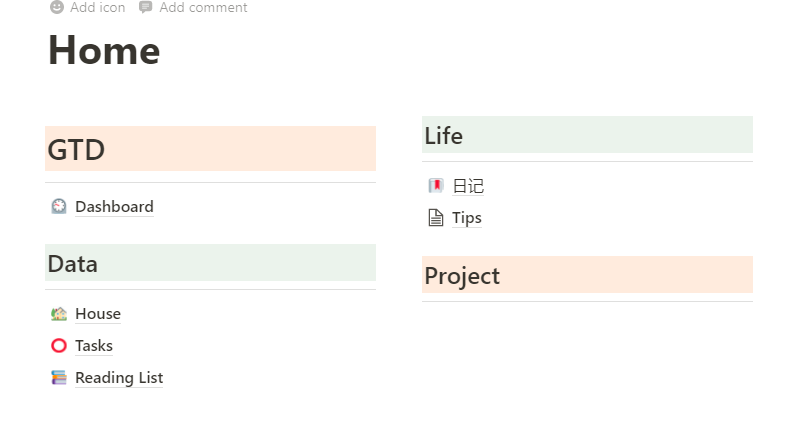This screenshot has height=426, width=788.
Task: Click the stacked books Reading List icon
Action: tap(59, 377)
